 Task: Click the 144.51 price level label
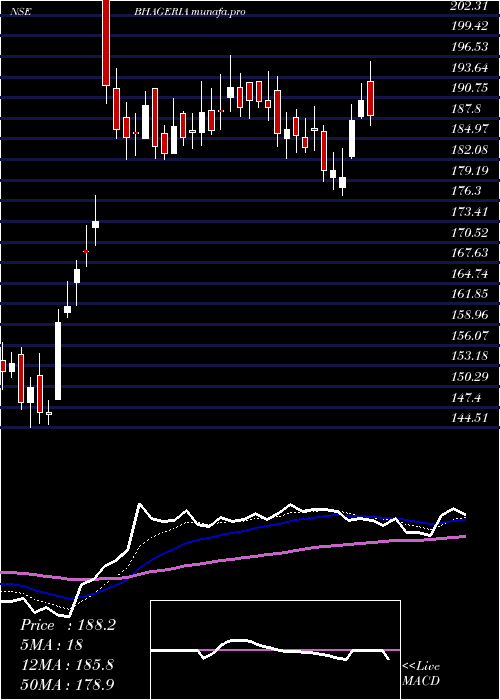click(471, 419)
